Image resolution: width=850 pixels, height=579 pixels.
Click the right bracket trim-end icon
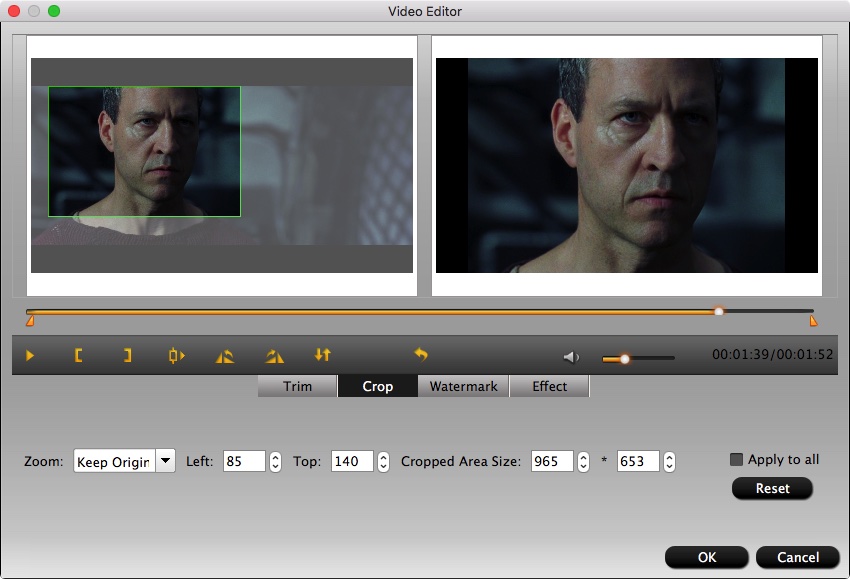[x=127, y=355]
